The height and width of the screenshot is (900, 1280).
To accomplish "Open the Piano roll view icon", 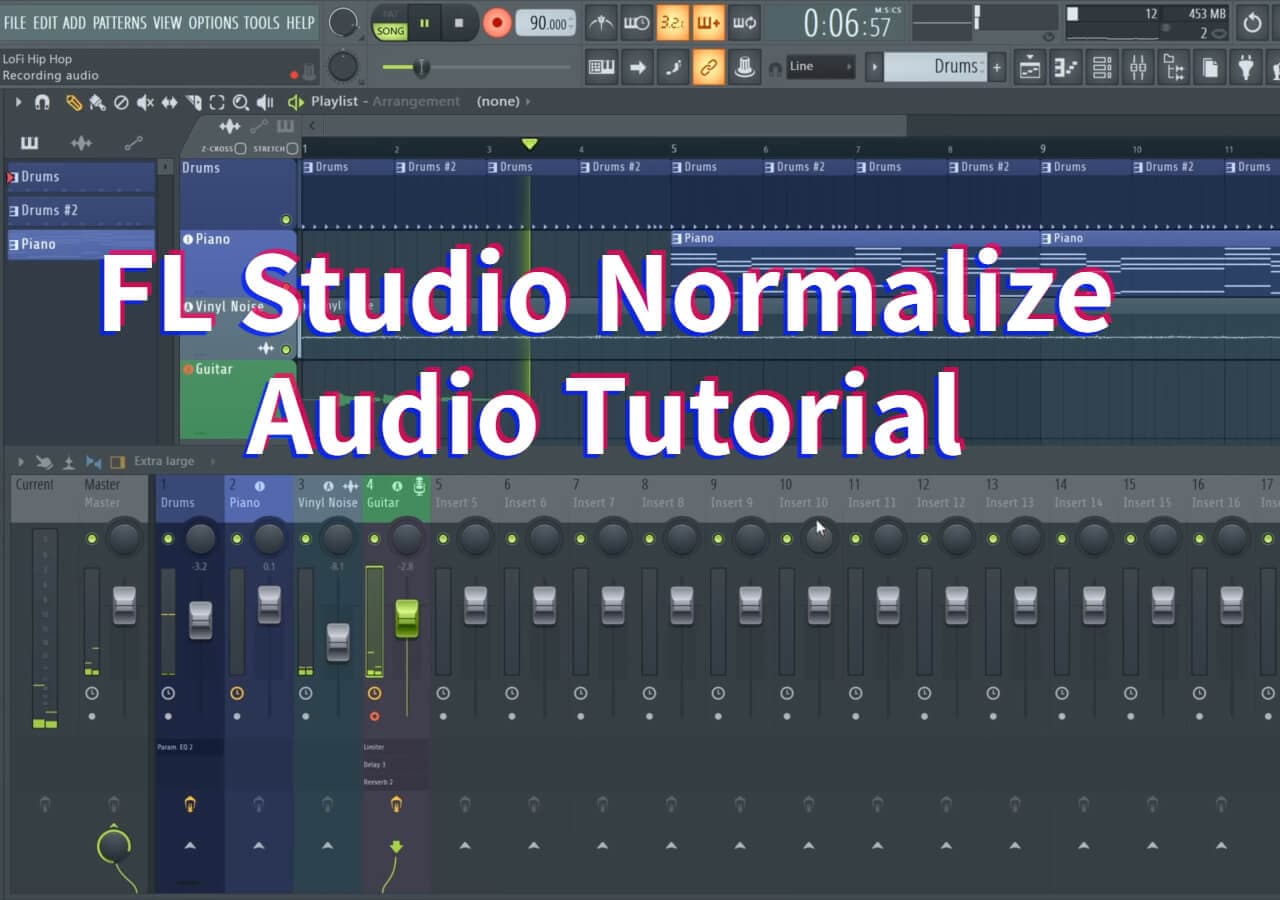I will point(1066,67).
